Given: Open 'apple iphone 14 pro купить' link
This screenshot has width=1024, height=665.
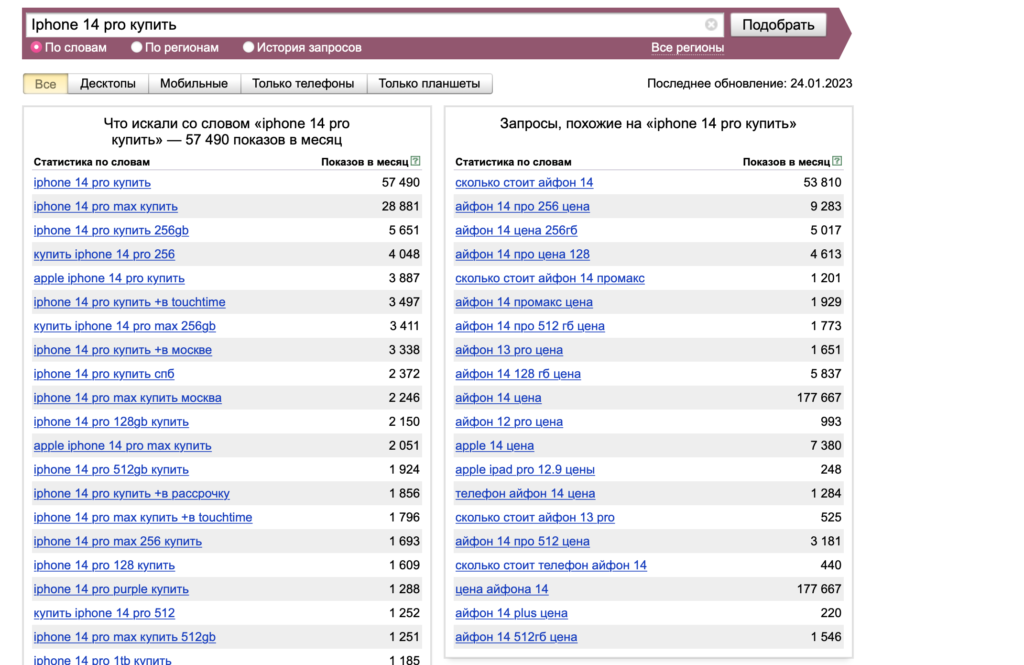Looking at the screenshot, I should (109, 278).
